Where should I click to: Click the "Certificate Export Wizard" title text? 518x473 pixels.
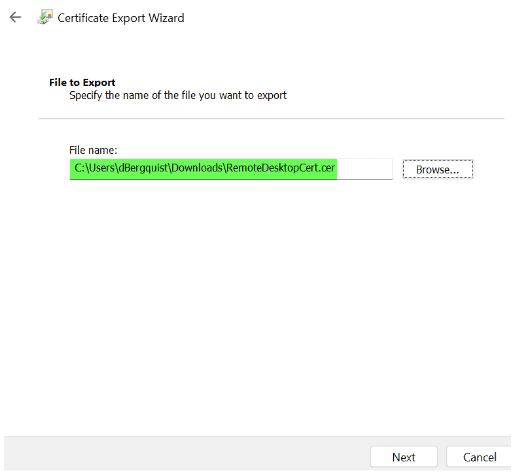(121, 18)
